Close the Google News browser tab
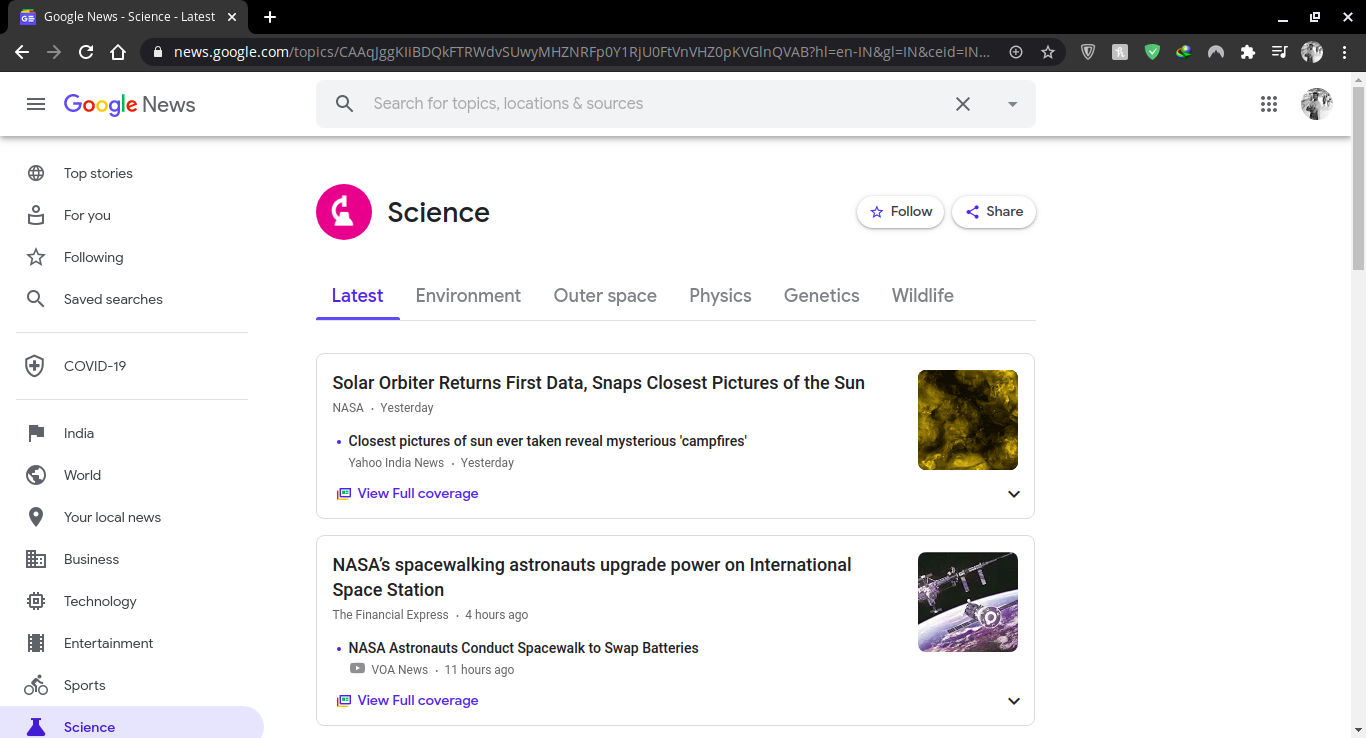The height and width of the screenshot is (738, 1366). click(232, 17)
